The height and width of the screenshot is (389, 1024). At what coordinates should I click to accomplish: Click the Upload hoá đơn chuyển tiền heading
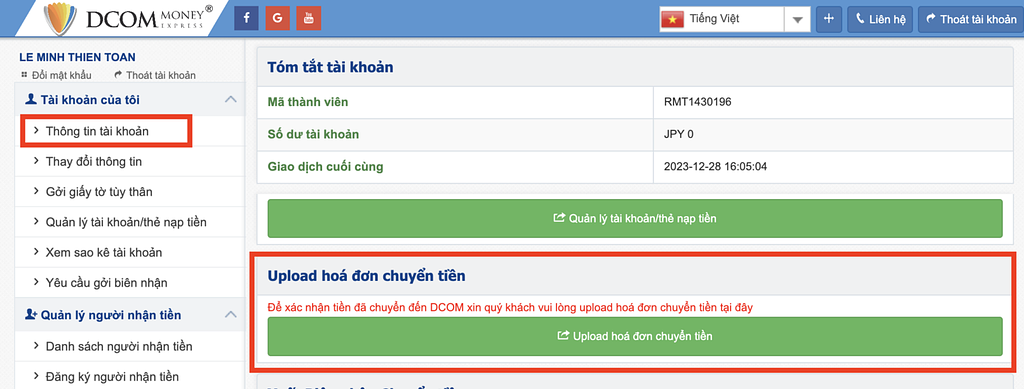click(366, 276)
